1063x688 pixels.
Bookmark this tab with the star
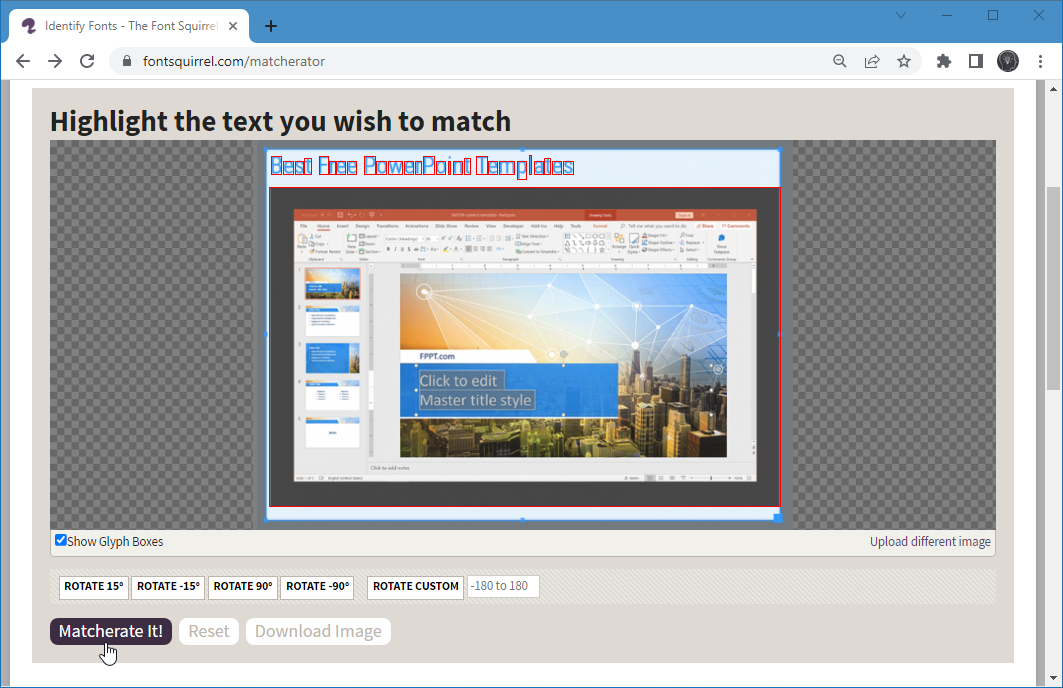(x=904, y=61)
